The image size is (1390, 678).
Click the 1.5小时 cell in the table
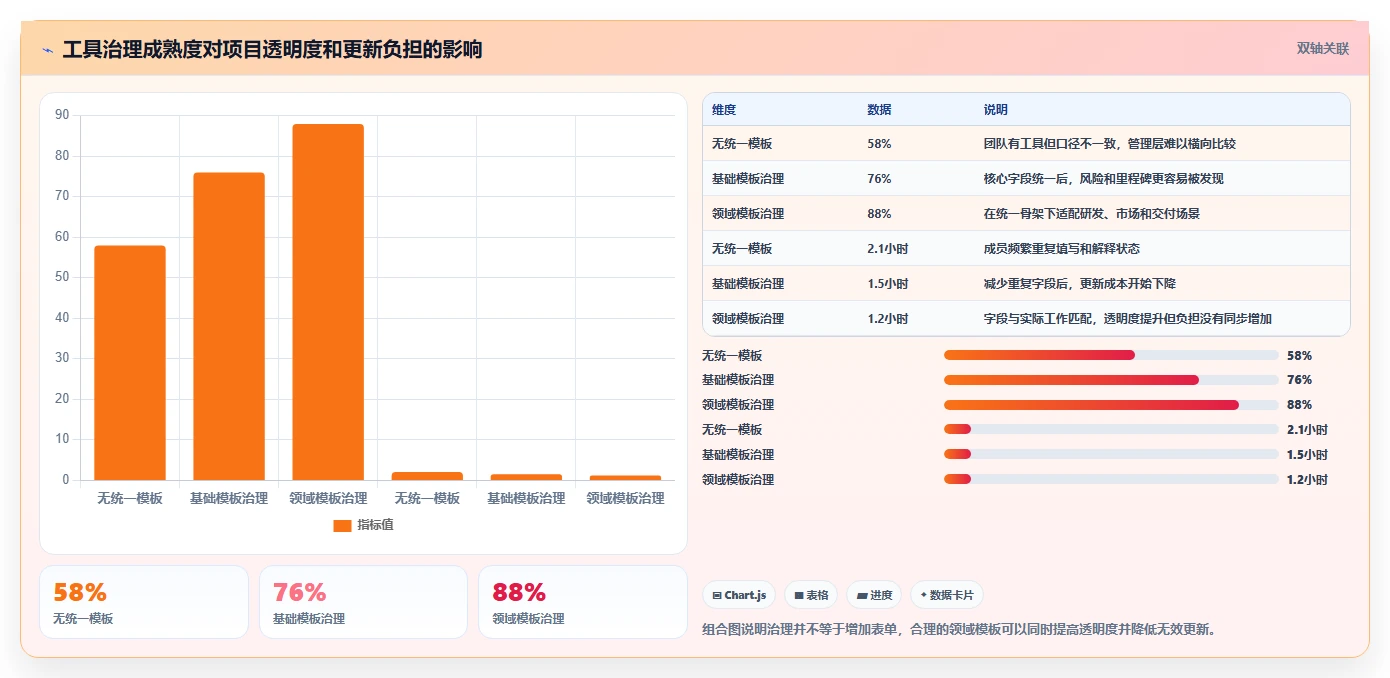click(x=888, y=284)
